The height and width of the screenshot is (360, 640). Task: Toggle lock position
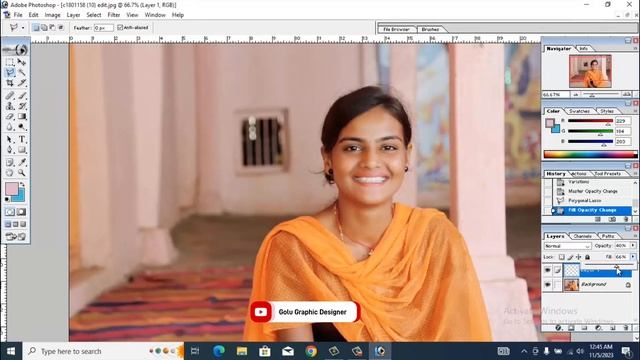579,257
